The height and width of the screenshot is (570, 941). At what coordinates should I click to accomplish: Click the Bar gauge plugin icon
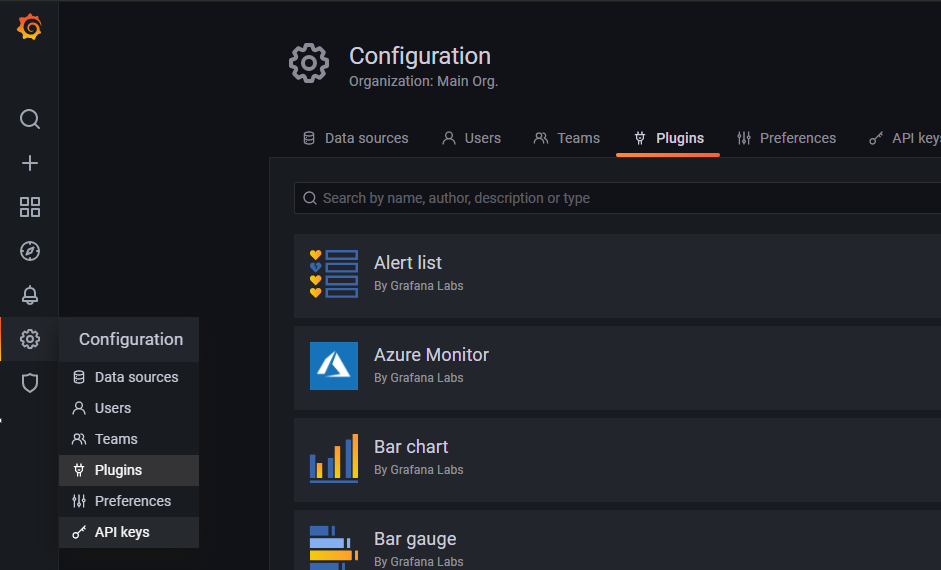(x=334, y=548)
